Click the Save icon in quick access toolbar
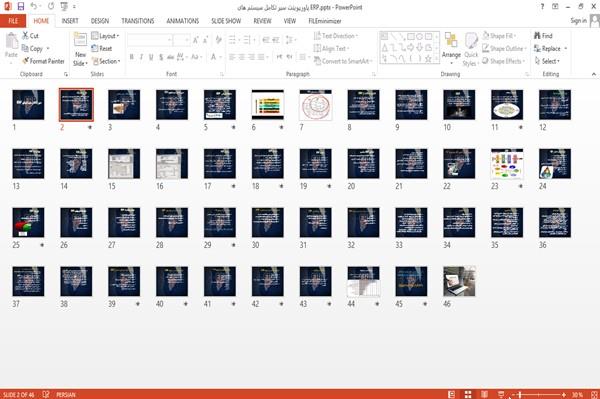 click(21, 7)
